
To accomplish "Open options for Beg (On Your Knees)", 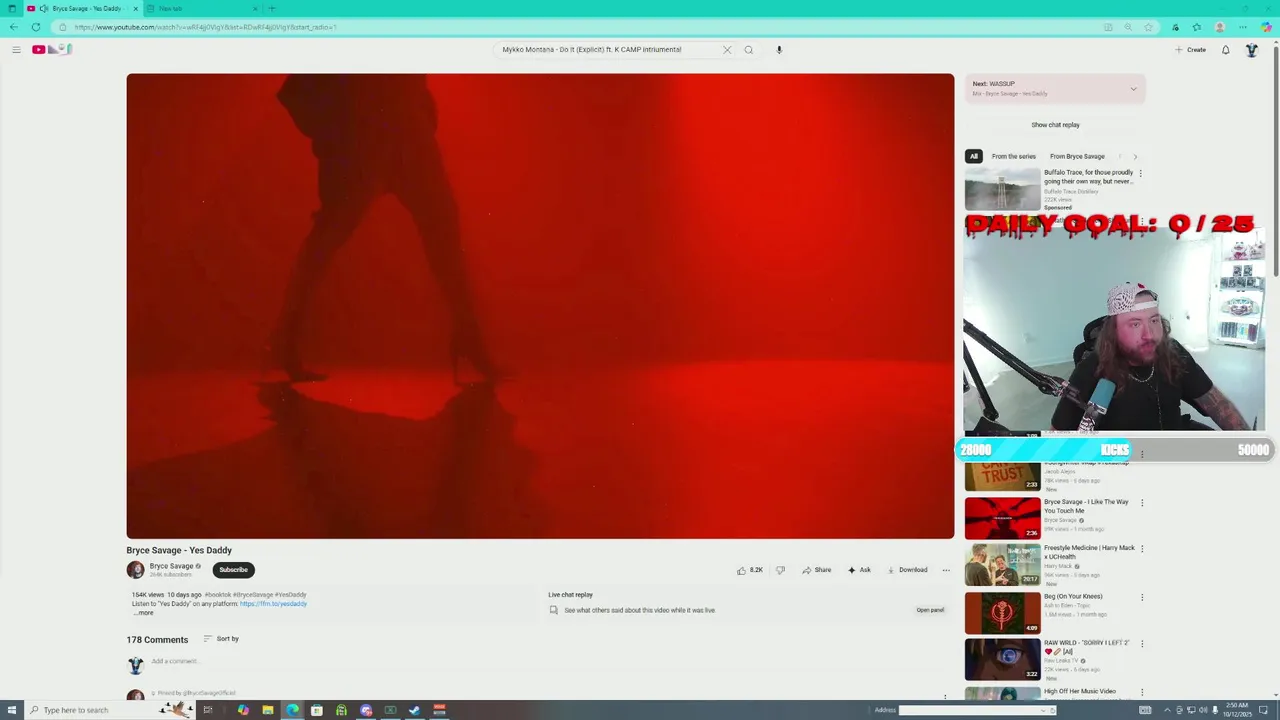I will 1142,598.
